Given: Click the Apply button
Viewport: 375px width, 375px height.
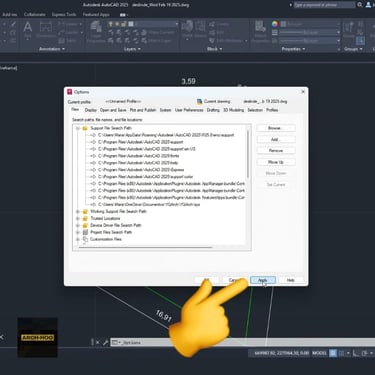Looking at the screenshot, I should coord(263,280).
